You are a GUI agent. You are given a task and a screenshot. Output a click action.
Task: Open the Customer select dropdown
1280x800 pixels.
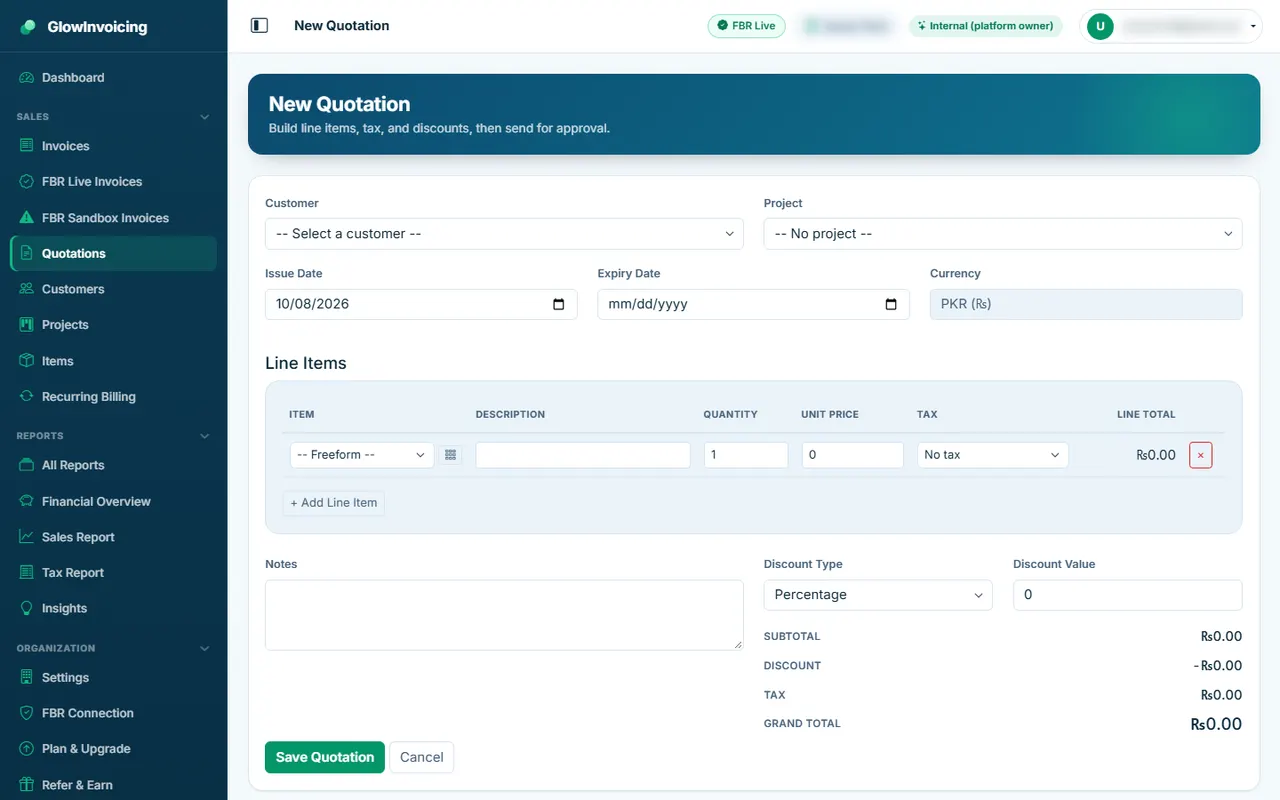pos(504,234)
